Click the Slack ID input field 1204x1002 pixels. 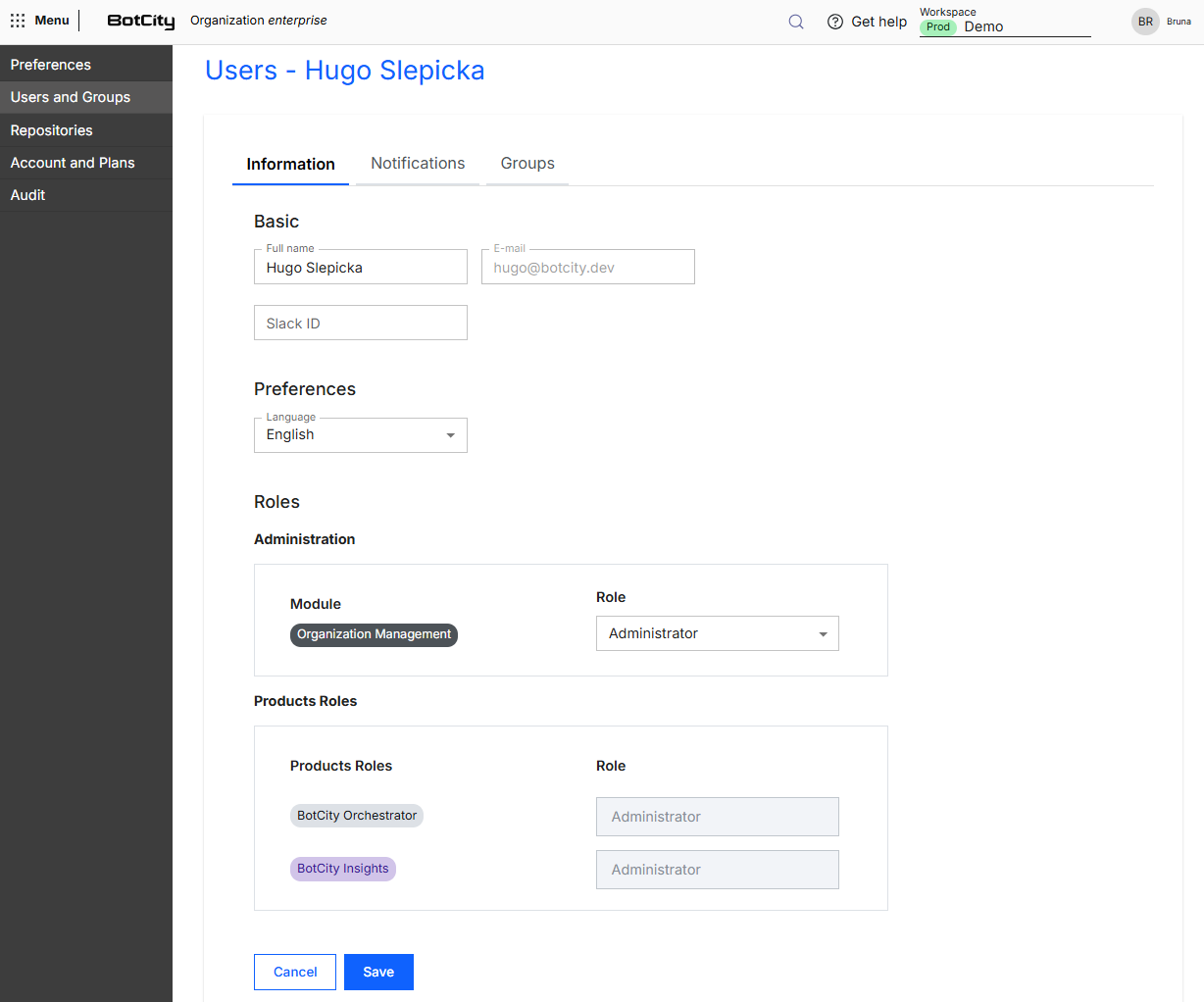pos(361,323)
